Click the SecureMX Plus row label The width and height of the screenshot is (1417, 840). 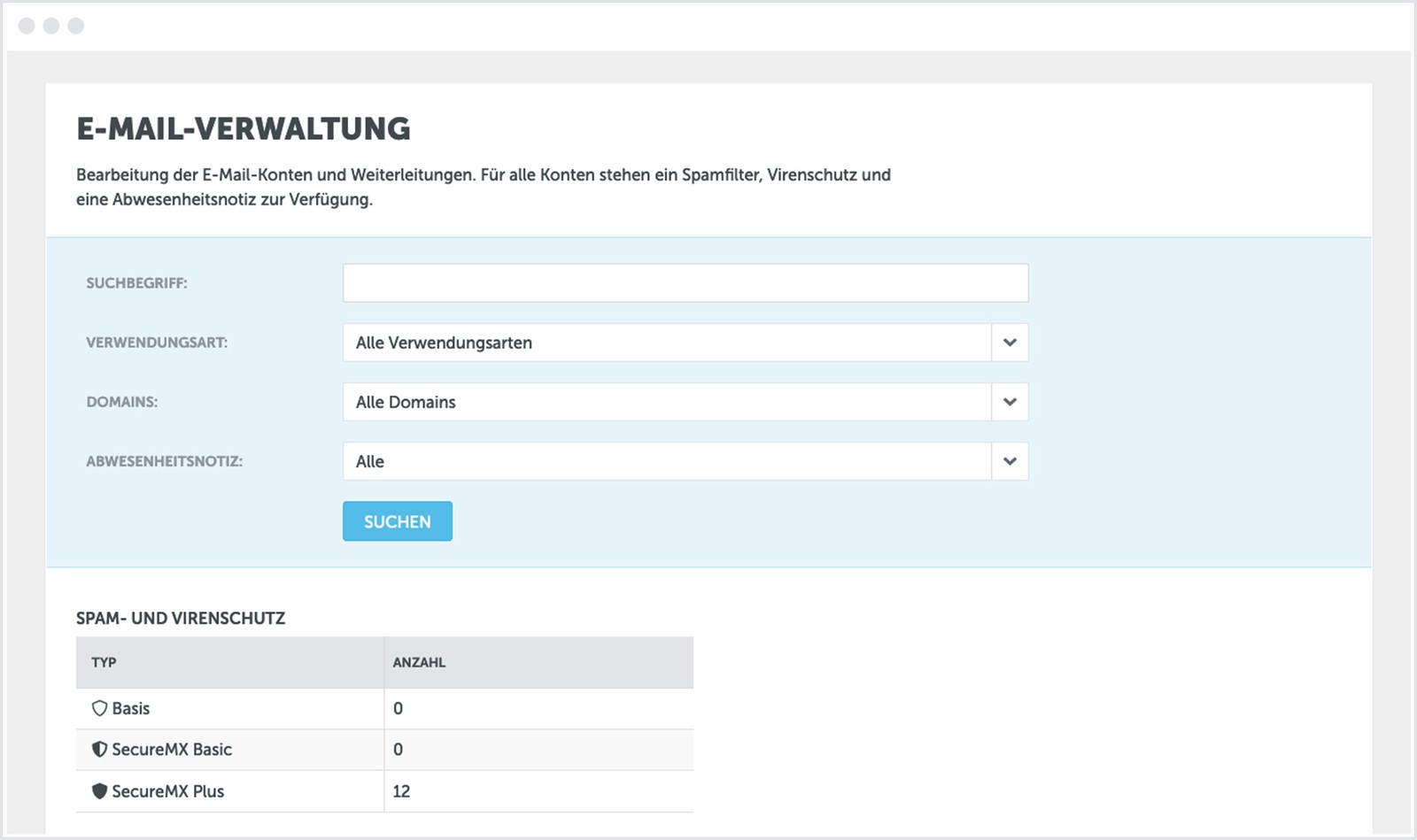167,791
